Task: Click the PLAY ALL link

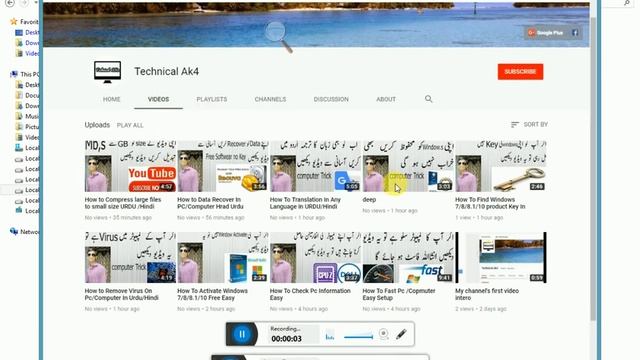Action: click(130, 125)
